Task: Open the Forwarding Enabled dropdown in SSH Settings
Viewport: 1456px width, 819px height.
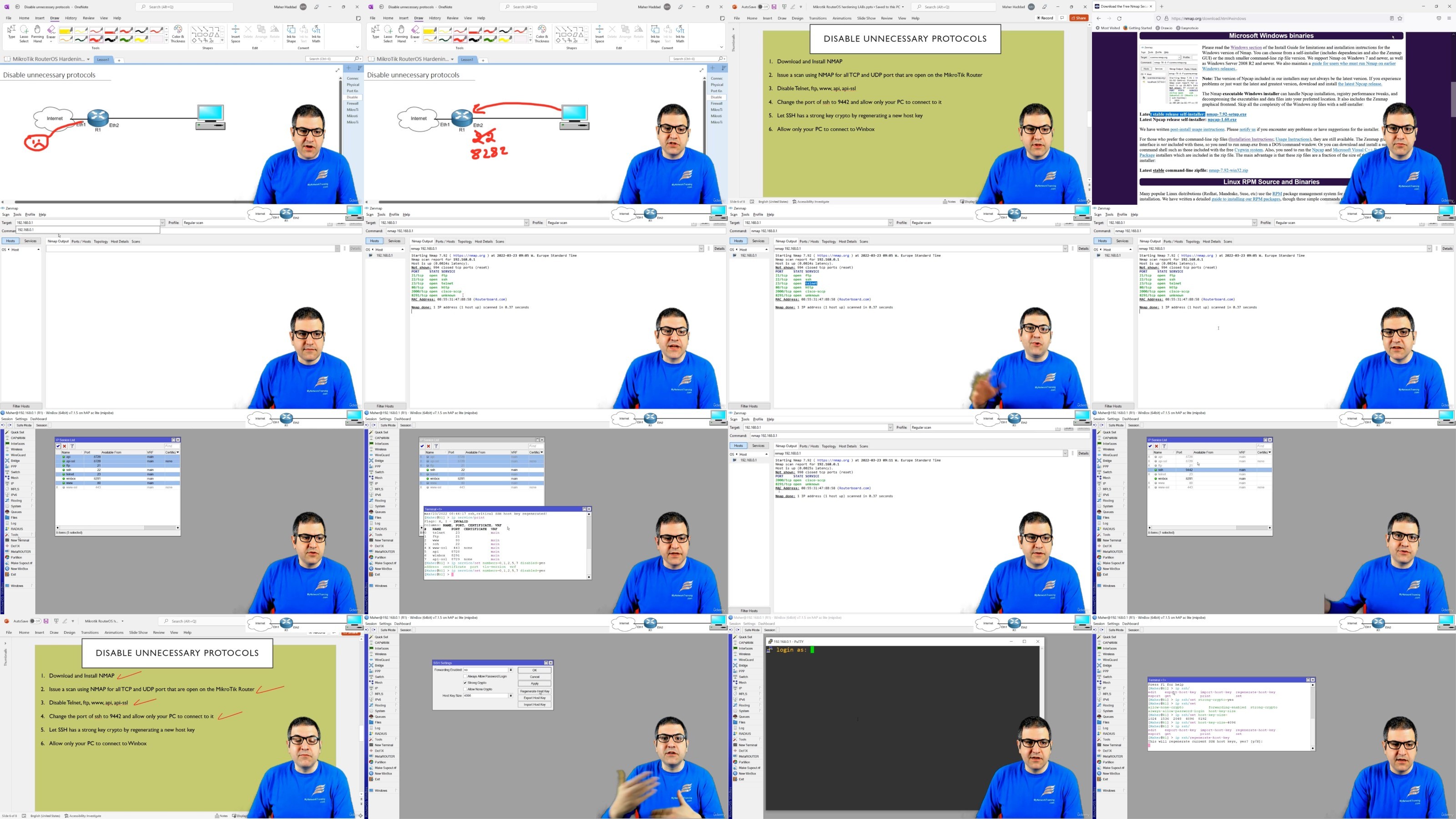Action: coord(511,670)
